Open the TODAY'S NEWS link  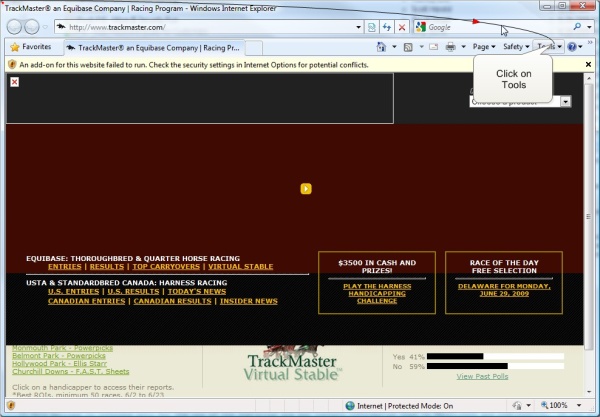click(x=197, y=292)
